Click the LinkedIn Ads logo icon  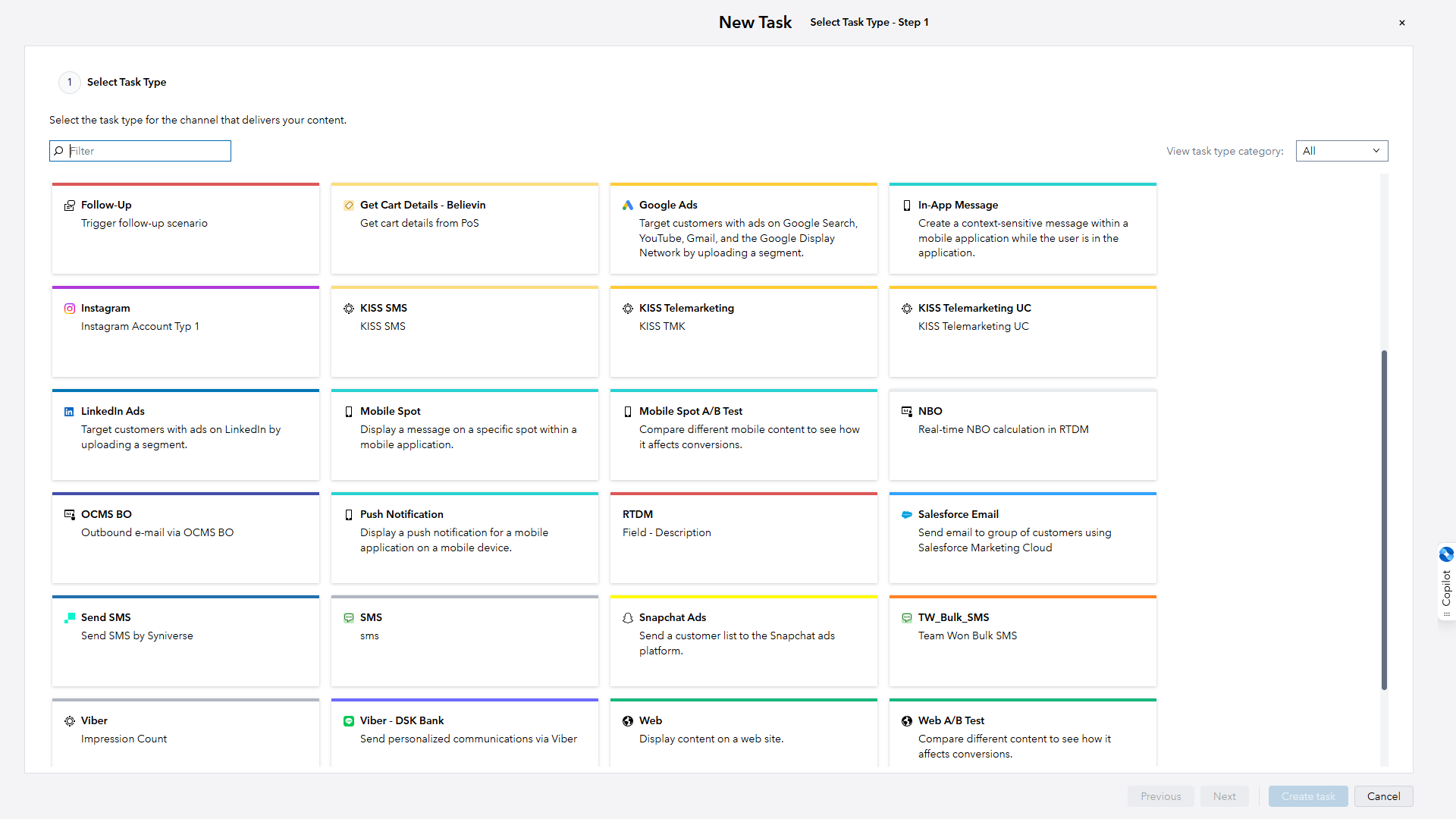pos(69,412)
